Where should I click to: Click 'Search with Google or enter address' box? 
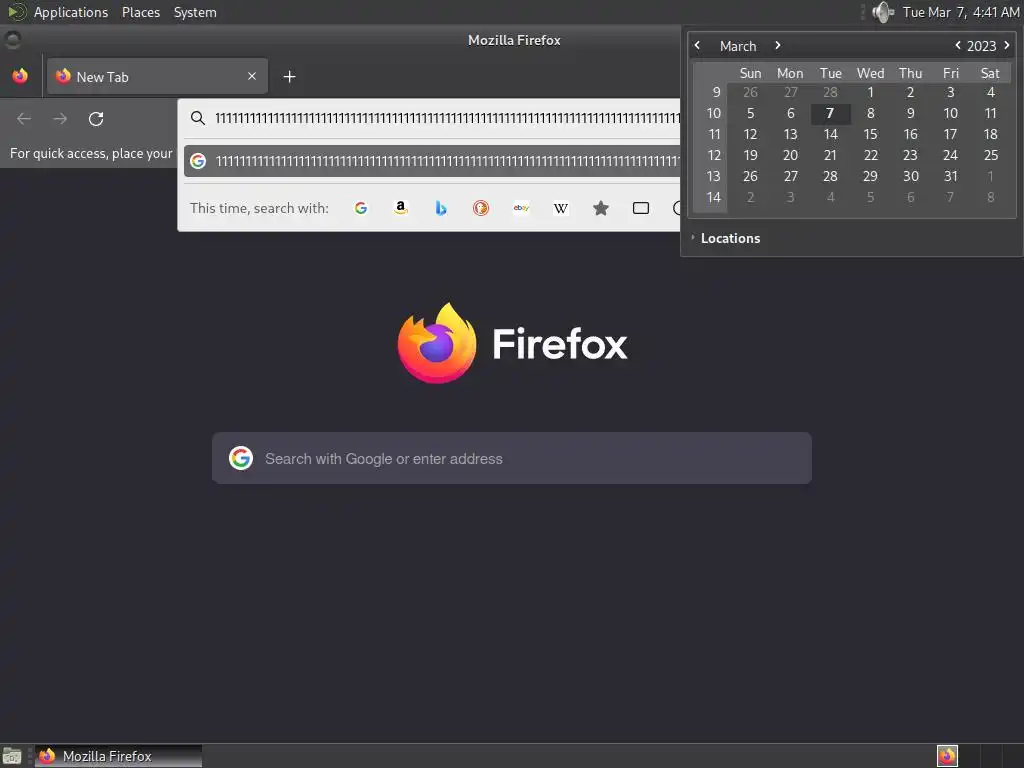point(512,458)
